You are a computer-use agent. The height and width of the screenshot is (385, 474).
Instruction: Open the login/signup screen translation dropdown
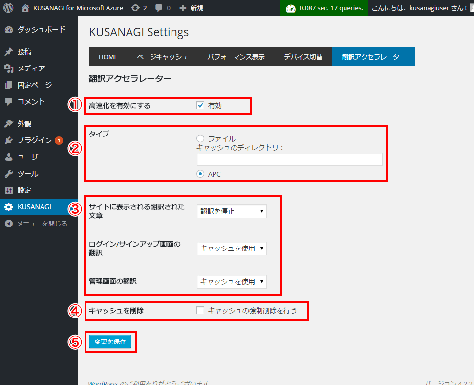tap(232, 248)
